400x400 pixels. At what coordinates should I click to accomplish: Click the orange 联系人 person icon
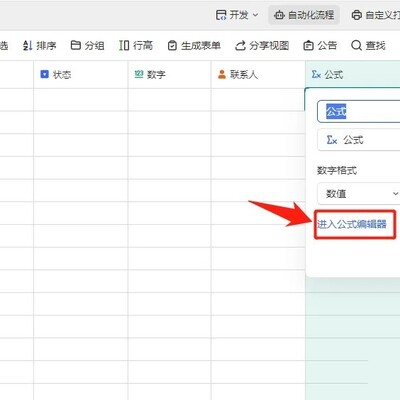[222, 74]
